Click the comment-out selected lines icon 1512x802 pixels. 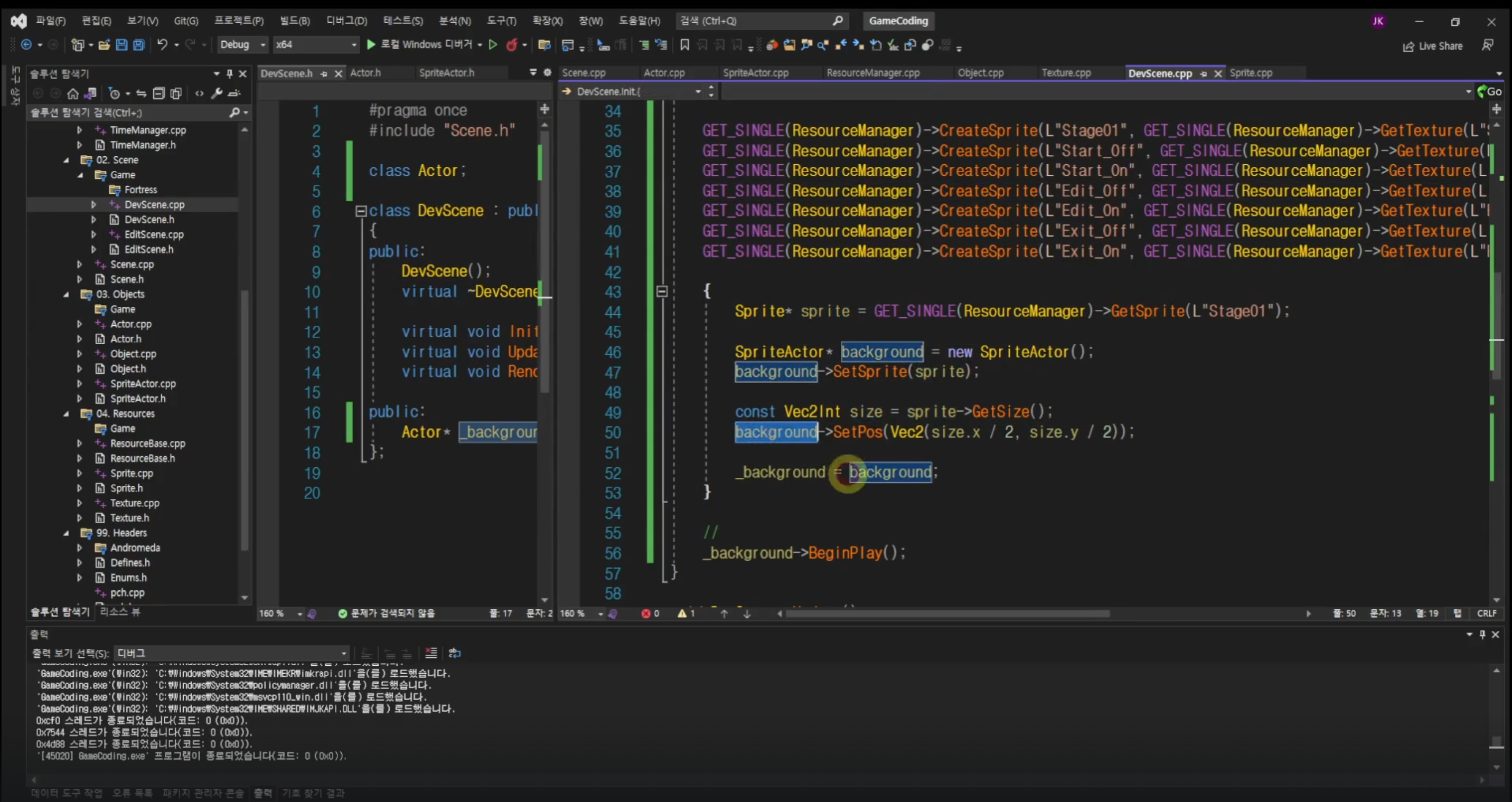pyautogui.click(x=644, y=44)
